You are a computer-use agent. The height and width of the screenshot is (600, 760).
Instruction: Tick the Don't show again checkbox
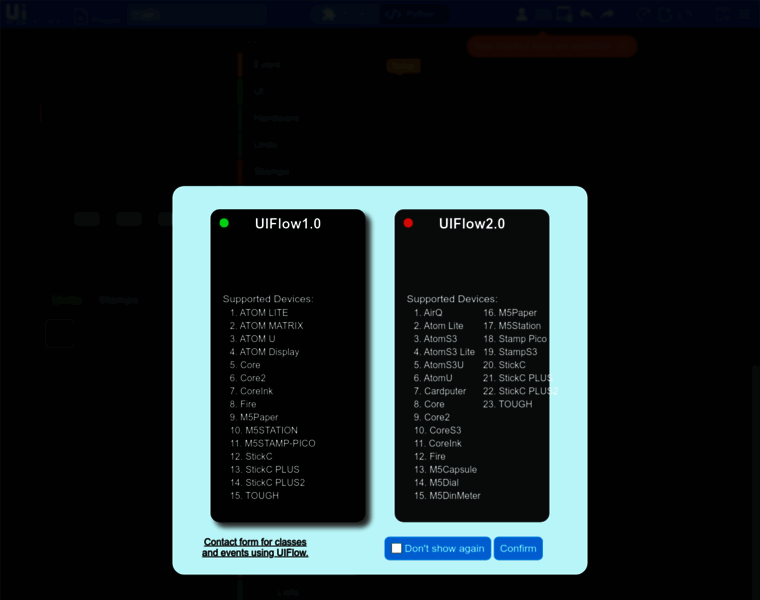coord(396,548)
